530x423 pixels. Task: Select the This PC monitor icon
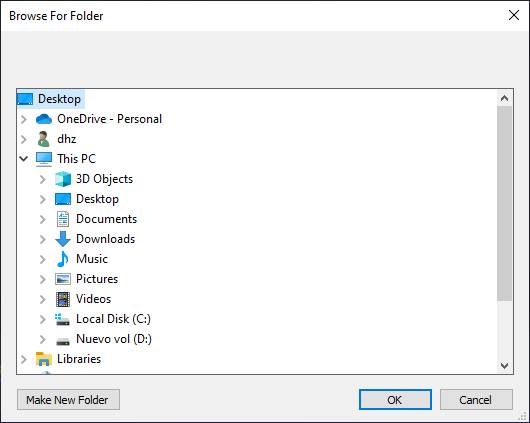point(44,159)
